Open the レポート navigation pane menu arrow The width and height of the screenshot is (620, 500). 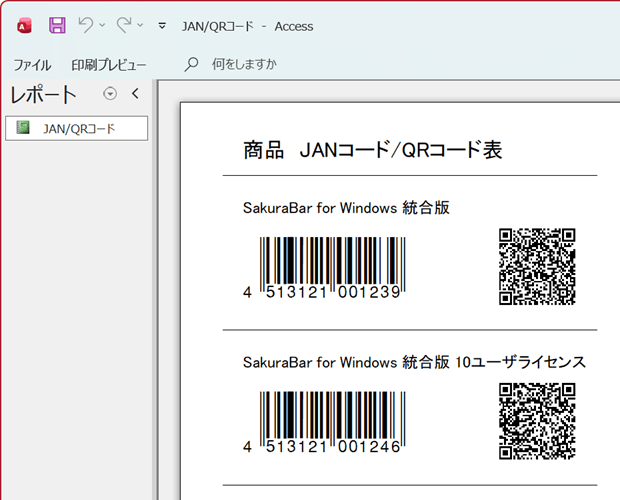coord(110,94)
